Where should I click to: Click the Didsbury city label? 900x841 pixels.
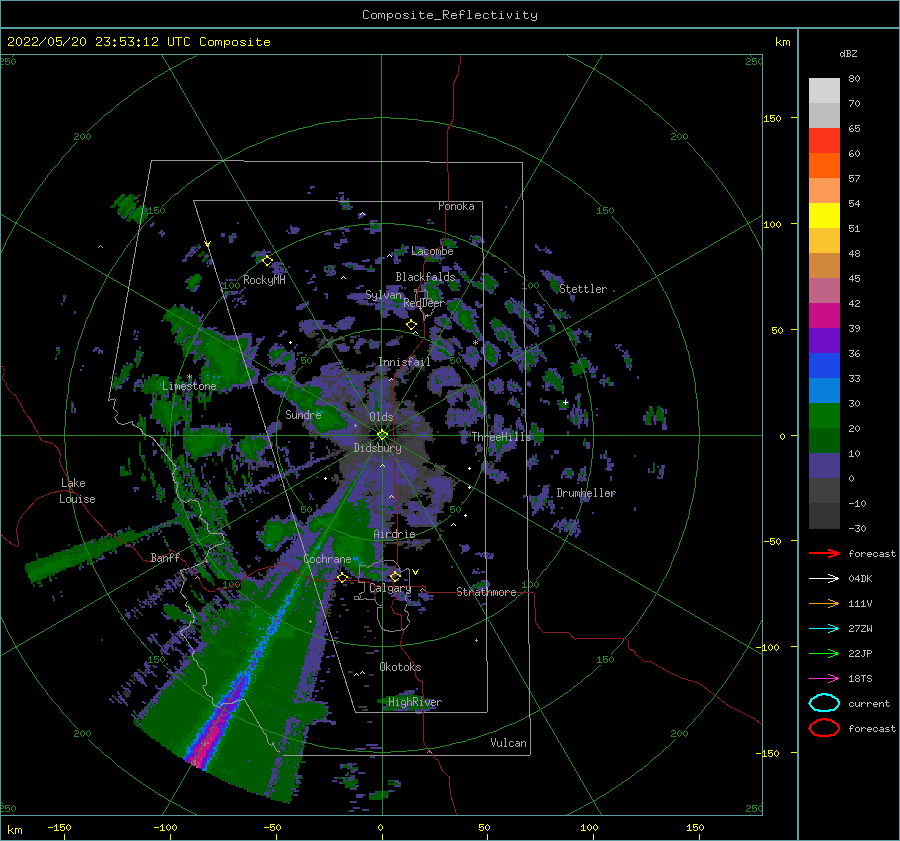point(377,448)
